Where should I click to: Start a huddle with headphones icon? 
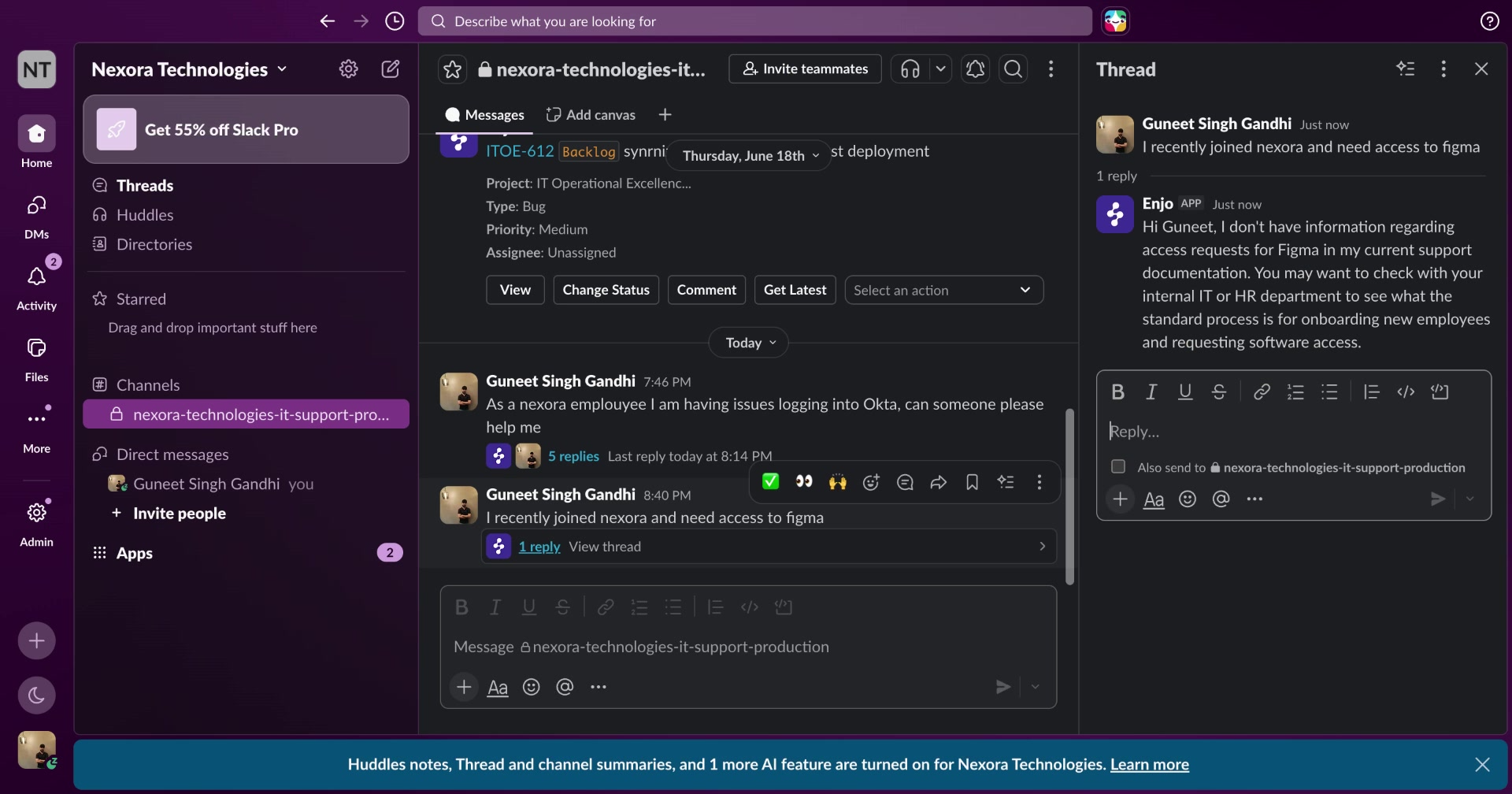tap(910, 69)
